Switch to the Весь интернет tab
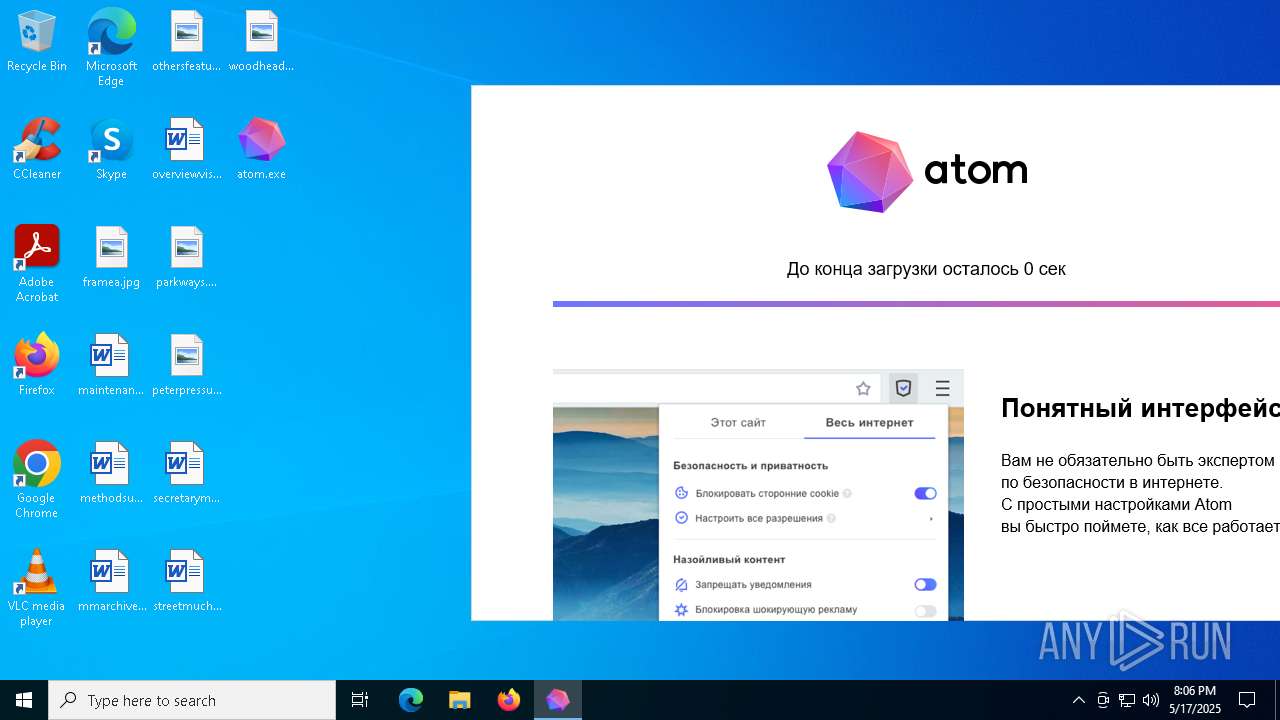Screen dimensions: 1280x720 click(869, 422)
